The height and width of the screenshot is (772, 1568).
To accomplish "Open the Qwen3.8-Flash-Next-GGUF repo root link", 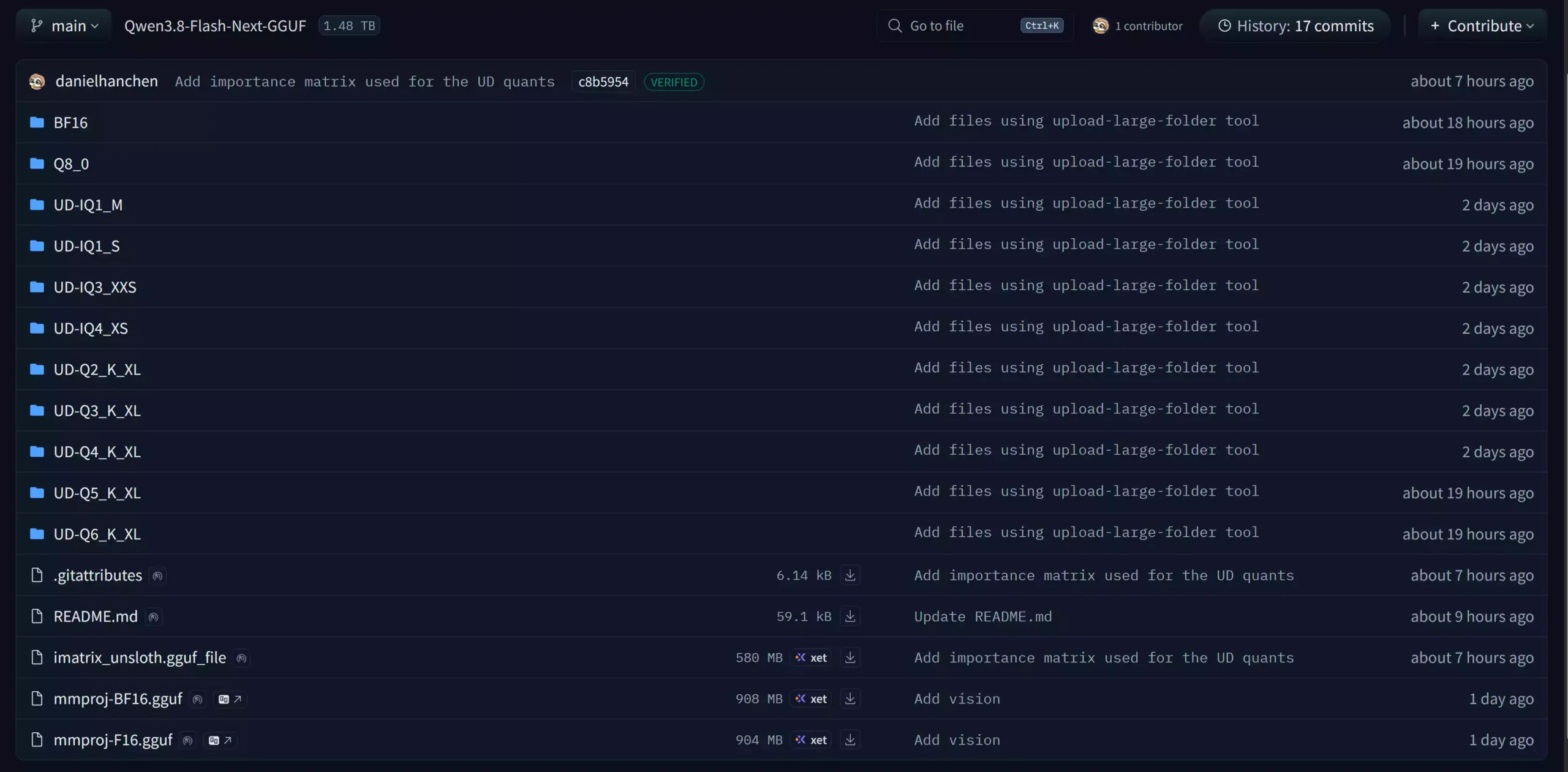I will pyautogui.click(x=215, y=26).
